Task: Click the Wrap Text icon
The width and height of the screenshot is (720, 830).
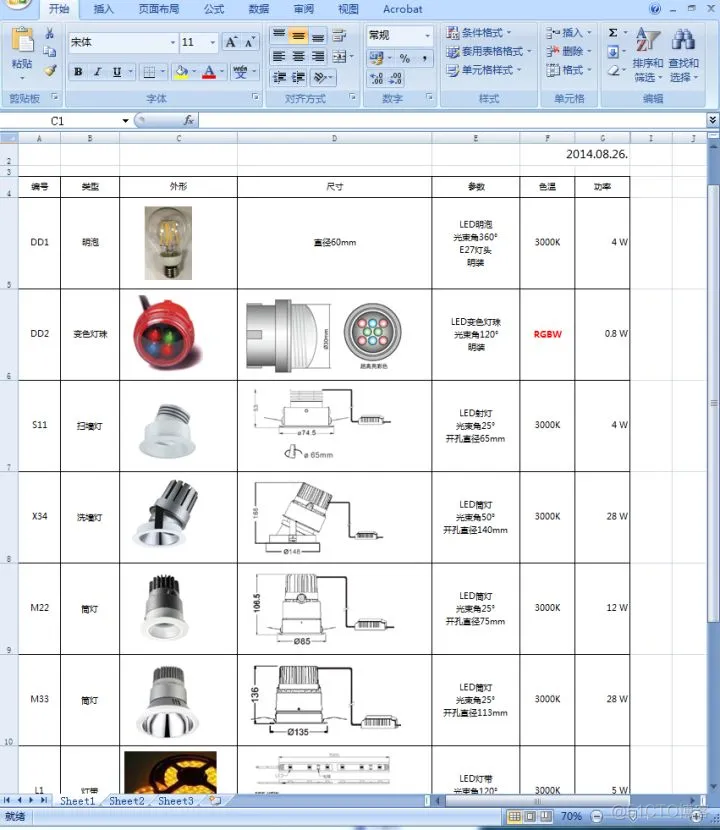Action: click(339, 35)
